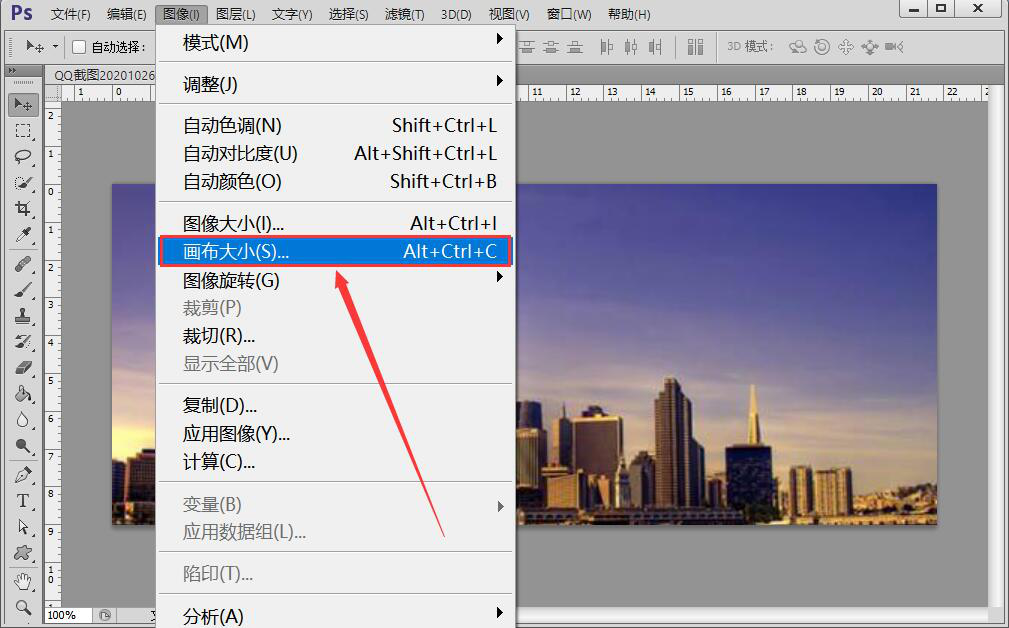The width and height of the screenshot is (1009, 628).
Task: Select the Paint Bucket tool
Action: click(x=23, y=393)
